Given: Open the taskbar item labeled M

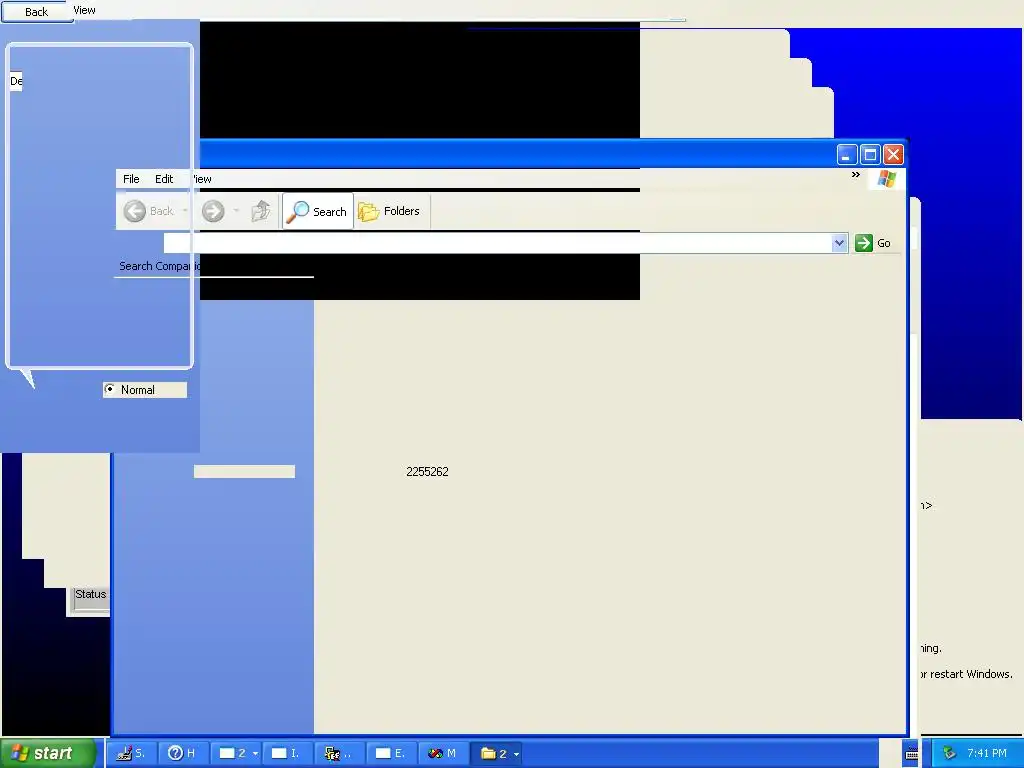Looking at the screenshot, I should tap(443, 753).
